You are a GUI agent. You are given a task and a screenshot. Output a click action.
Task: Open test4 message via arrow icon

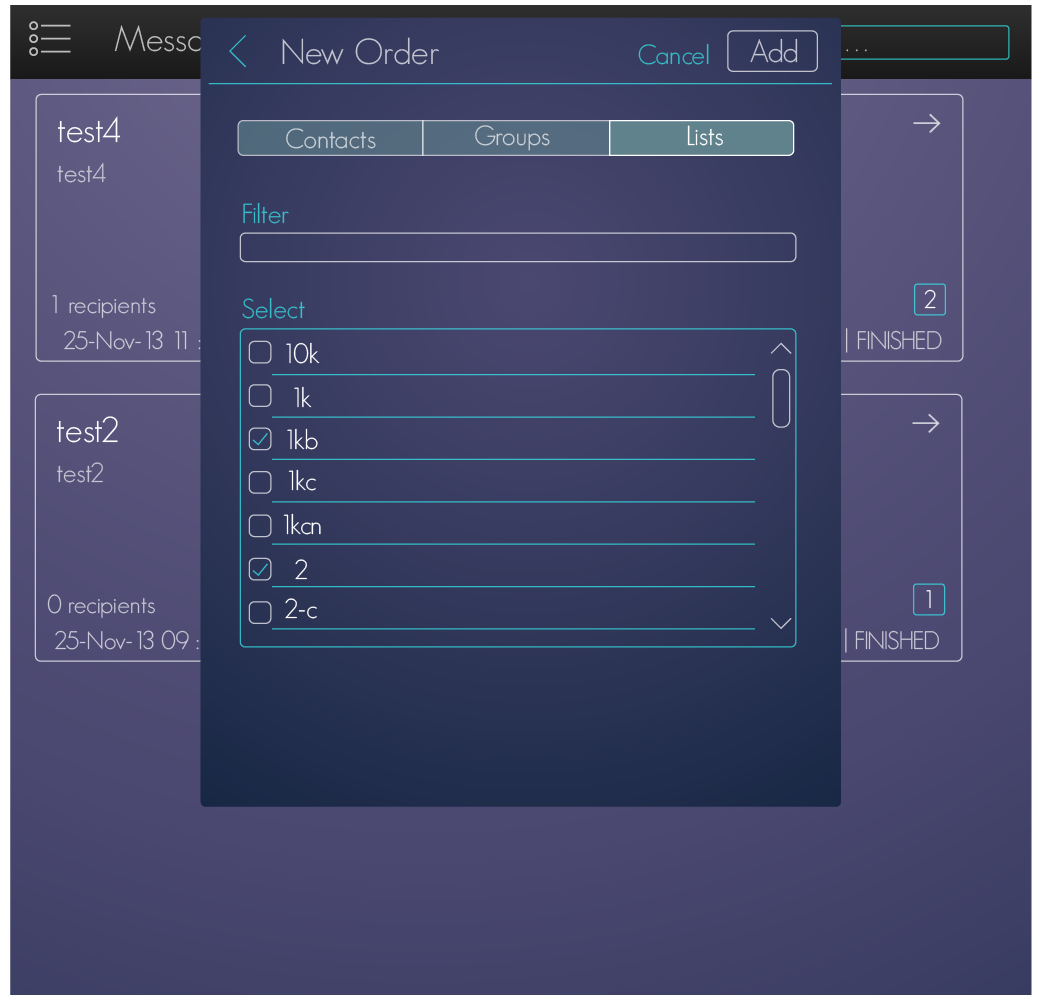pos(926,124)
